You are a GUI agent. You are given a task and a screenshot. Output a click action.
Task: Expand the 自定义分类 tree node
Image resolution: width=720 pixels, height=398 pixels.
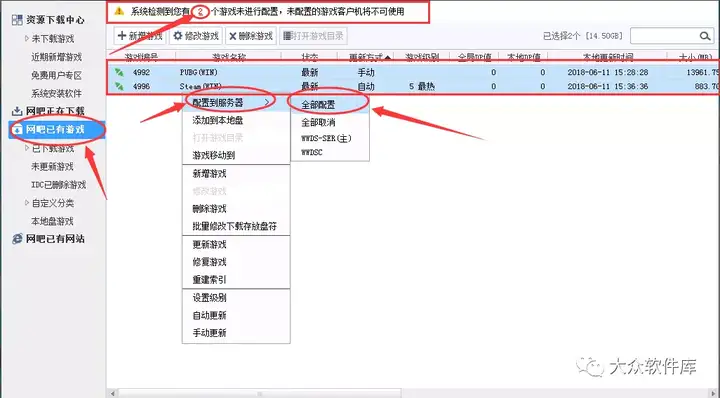point(27,203)
